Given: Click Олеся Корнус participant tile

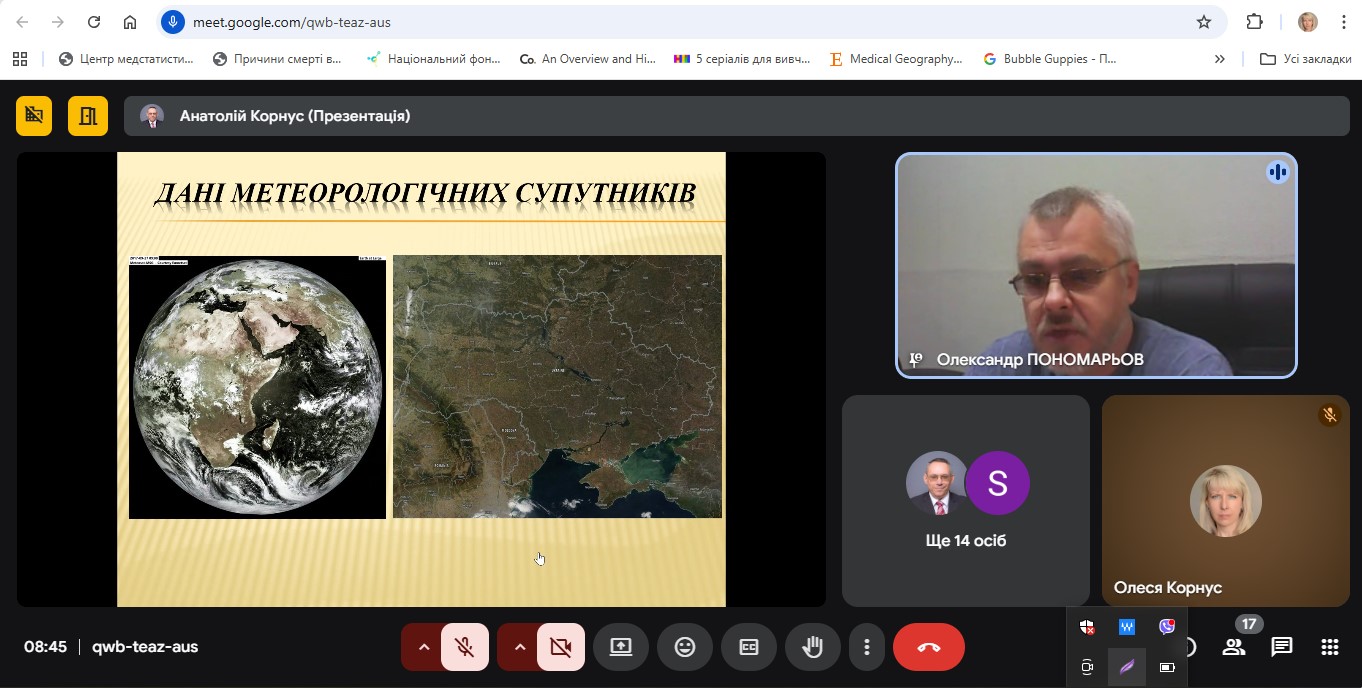Looking at the screenshot, I should coord(1225,500).
